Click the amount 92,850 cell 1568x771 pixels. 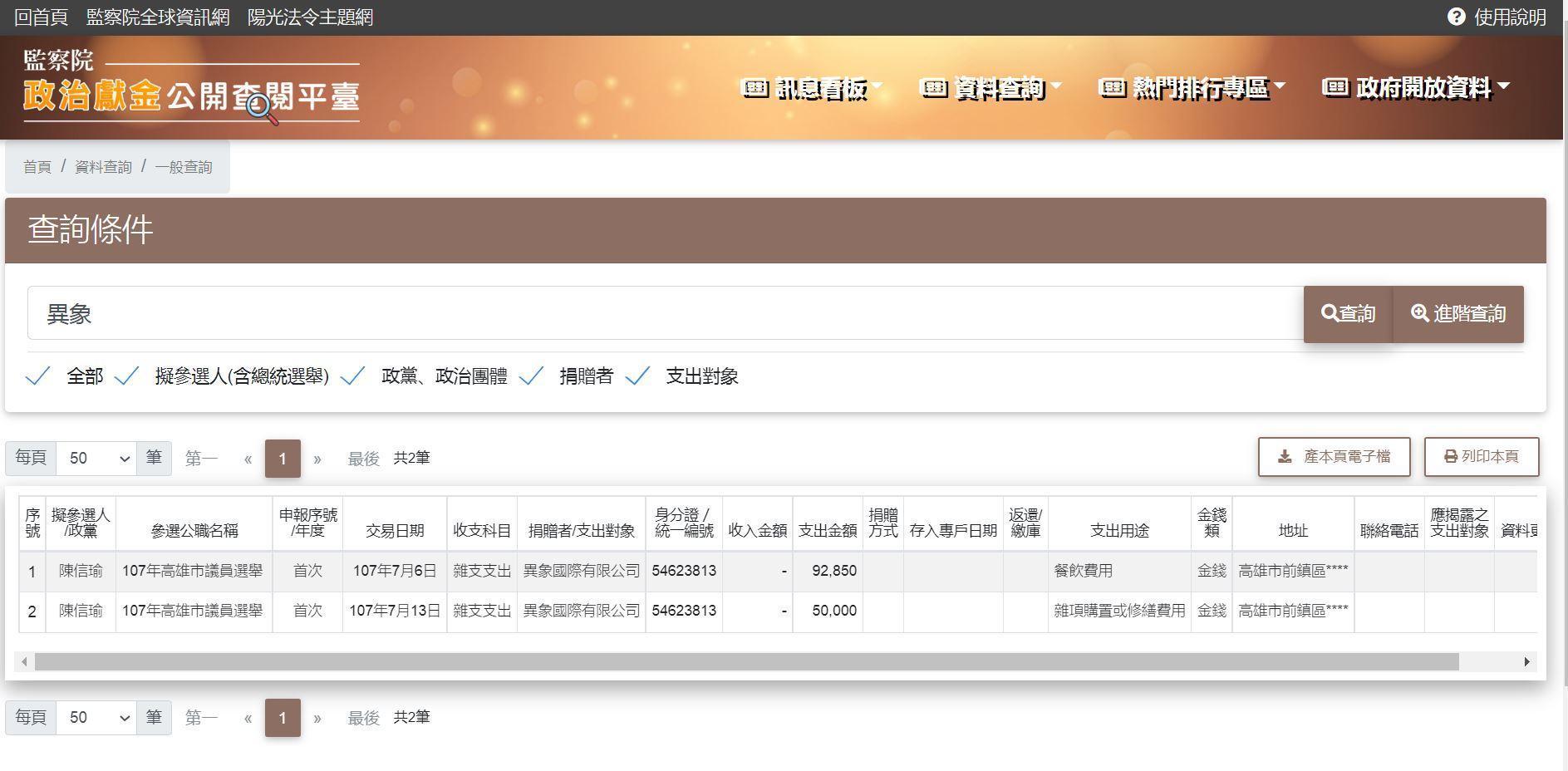[x=828, y=571]
